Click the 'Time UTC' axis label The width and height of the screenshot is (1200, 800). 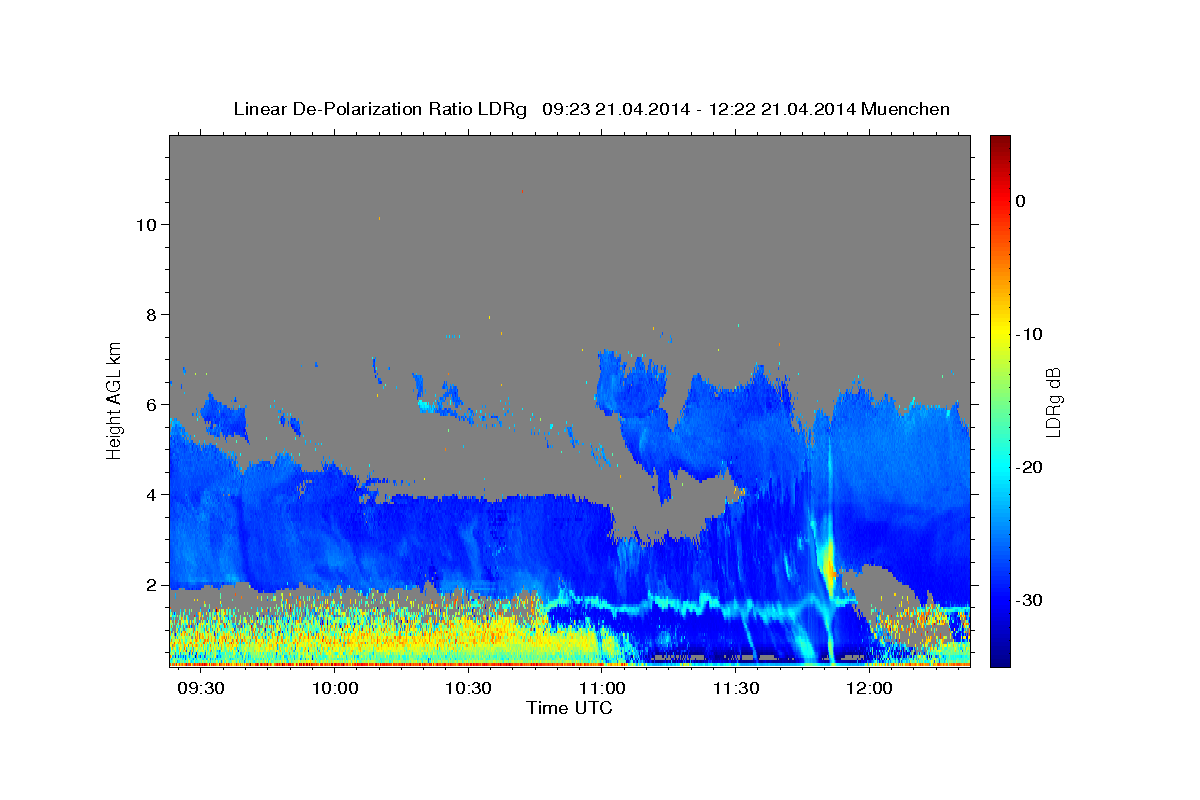tap(570, 708)
